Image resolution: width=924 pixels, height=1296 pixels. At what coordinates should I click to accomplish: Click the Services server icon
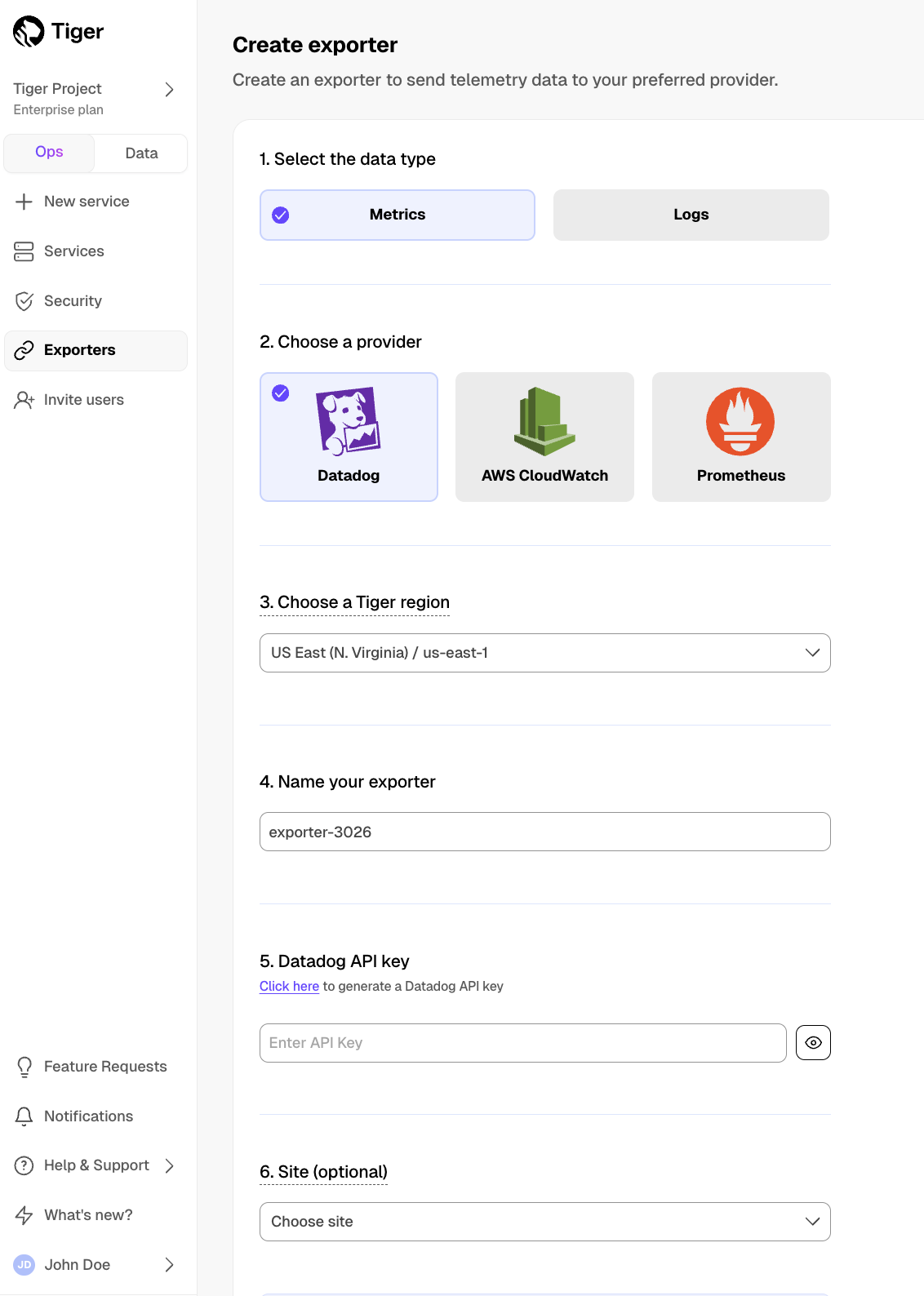tap(24, 251)
